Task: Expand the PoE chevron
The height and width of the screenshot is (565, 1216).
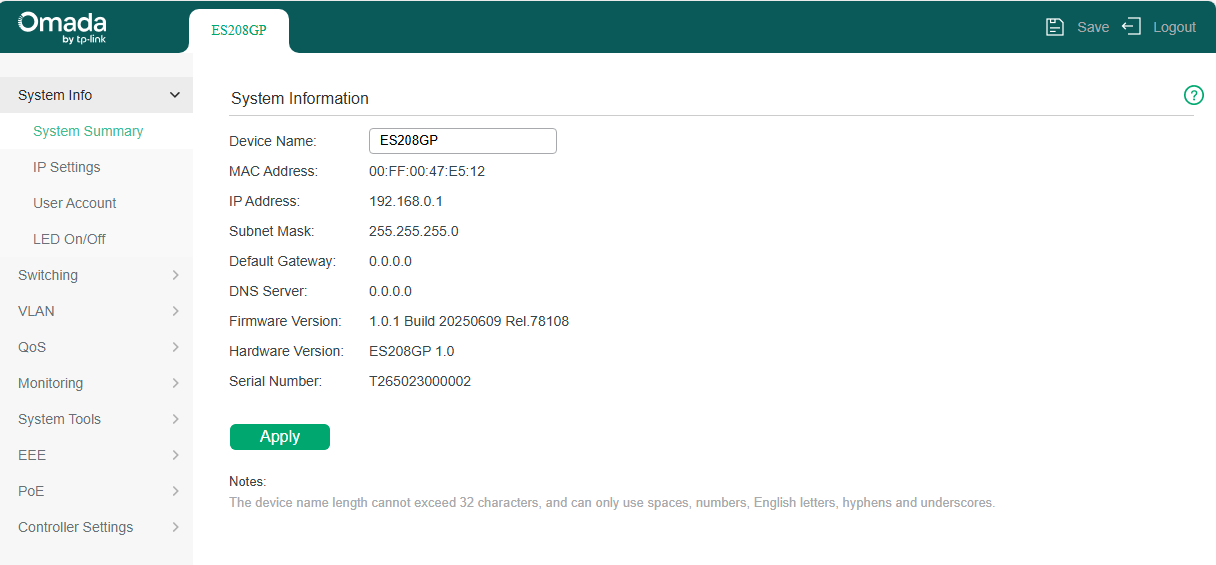Action: tap(175, 491)
